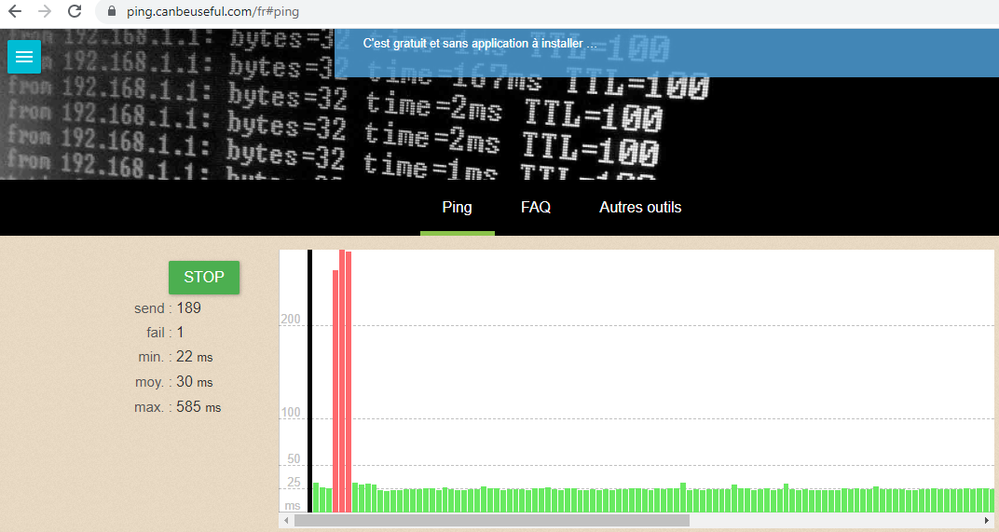Switch to the Ping tab

pyautogui.click(x=457, y=208)
